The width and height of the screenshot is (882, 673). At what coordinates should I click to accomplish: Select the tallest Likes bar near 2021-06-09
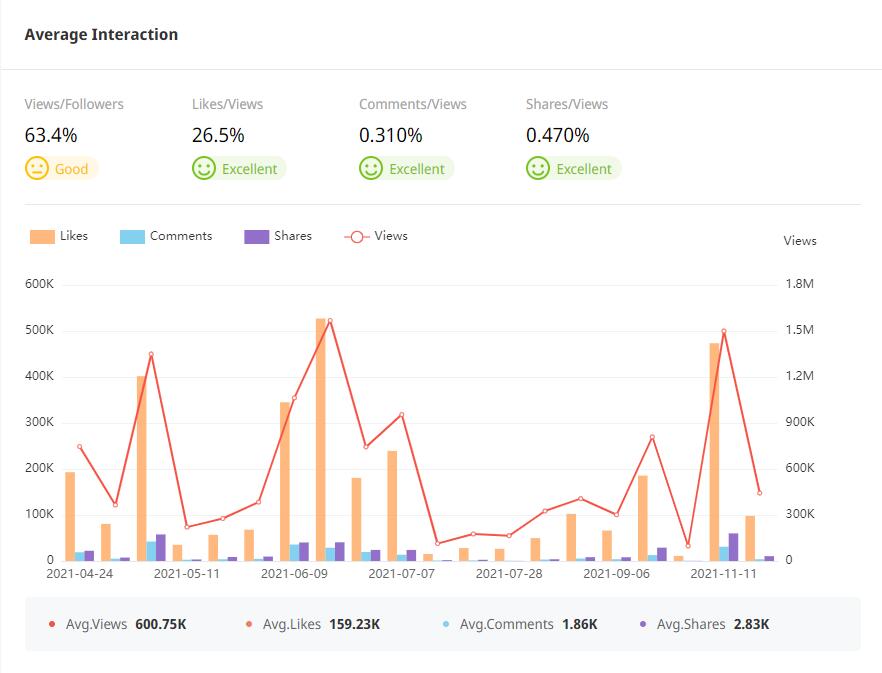(x=321, y=440)
